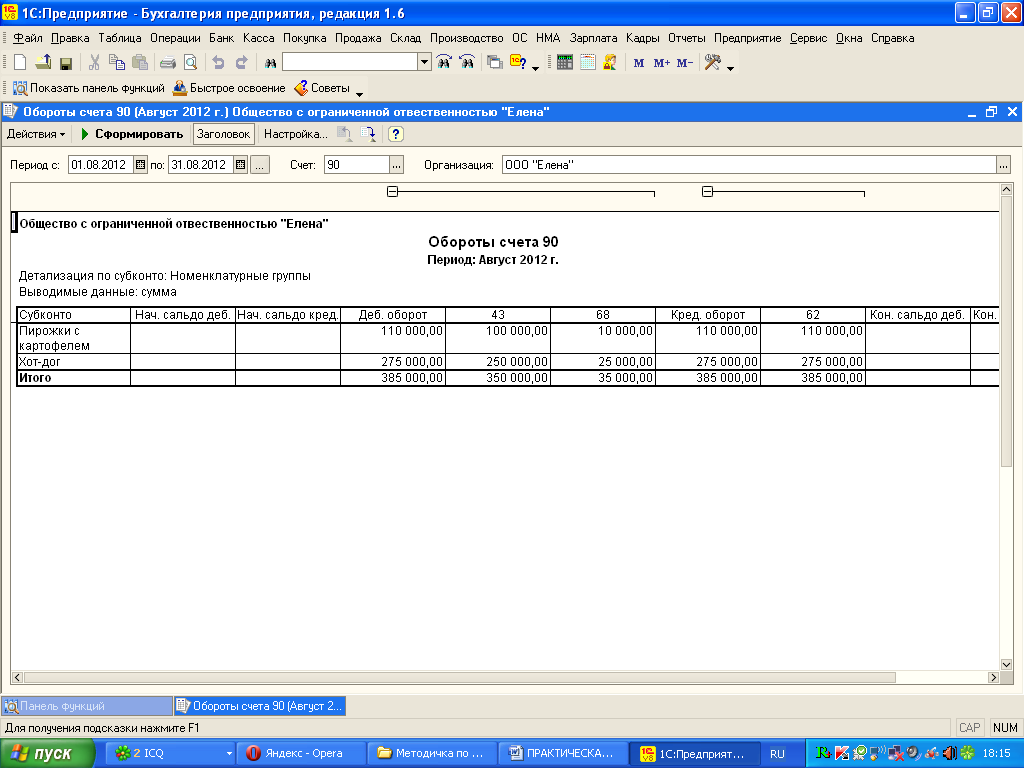Click the Организация selection ellipsis button
This screenshot has width=1024, height=768.
tap(1004, 165)
